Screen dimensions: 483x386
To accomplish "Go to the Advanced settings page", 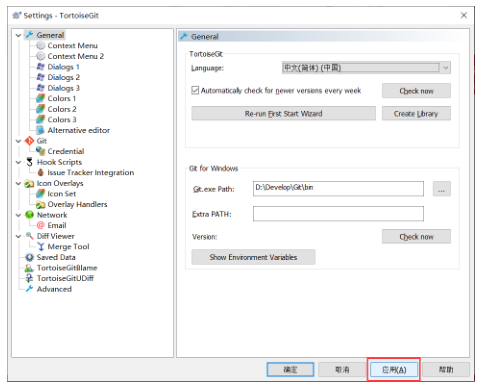I will pos(54,289).
